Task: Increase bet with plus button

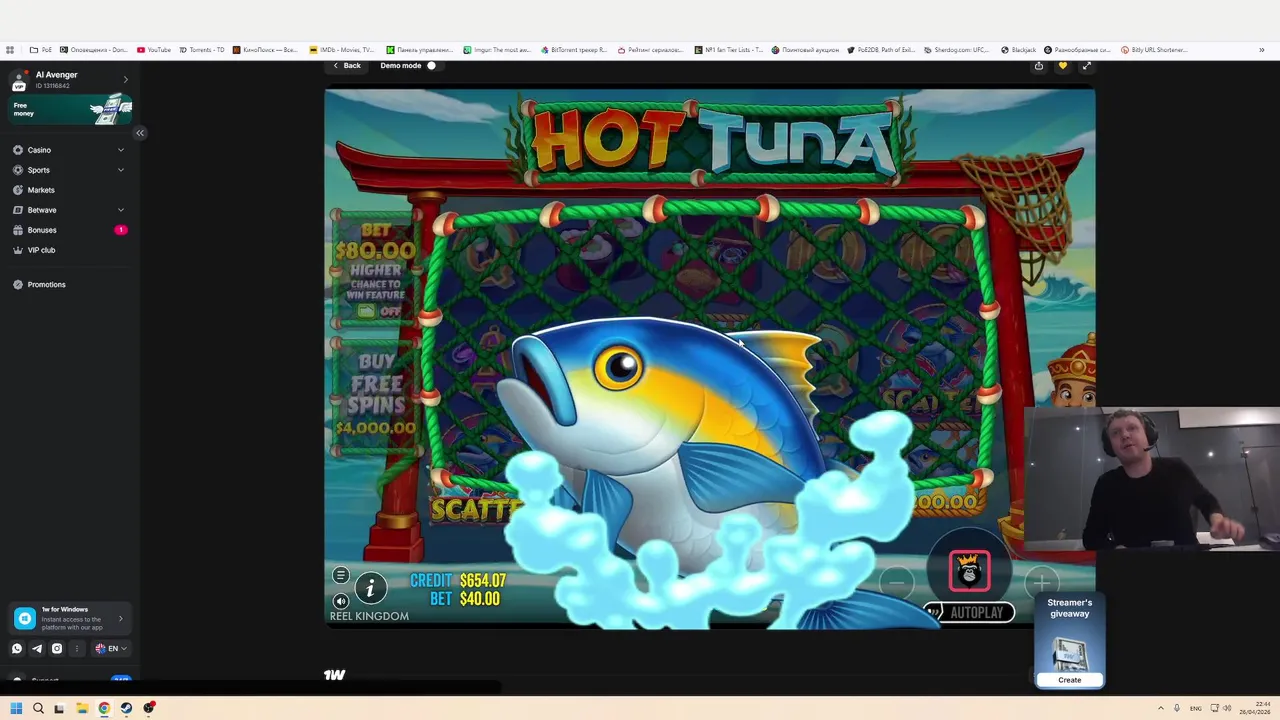Action: [x=1041, y=581]
